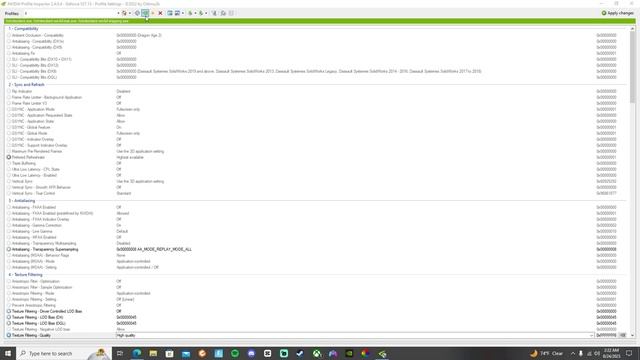Click Apply changes button
The image size is (640, 360).
click(618, 13)
